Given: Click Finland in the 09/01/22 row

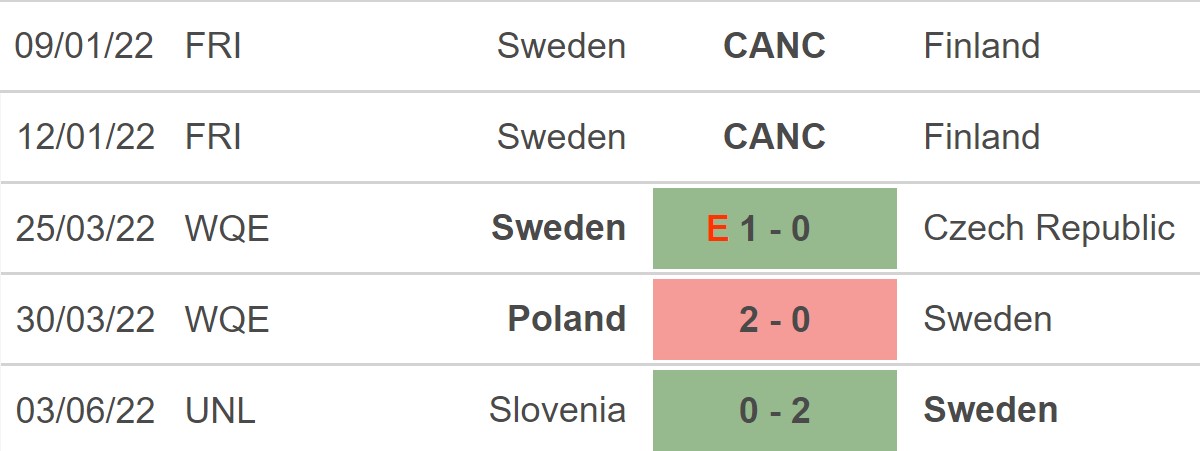Looking at the screenshot, I should [982, 46].
